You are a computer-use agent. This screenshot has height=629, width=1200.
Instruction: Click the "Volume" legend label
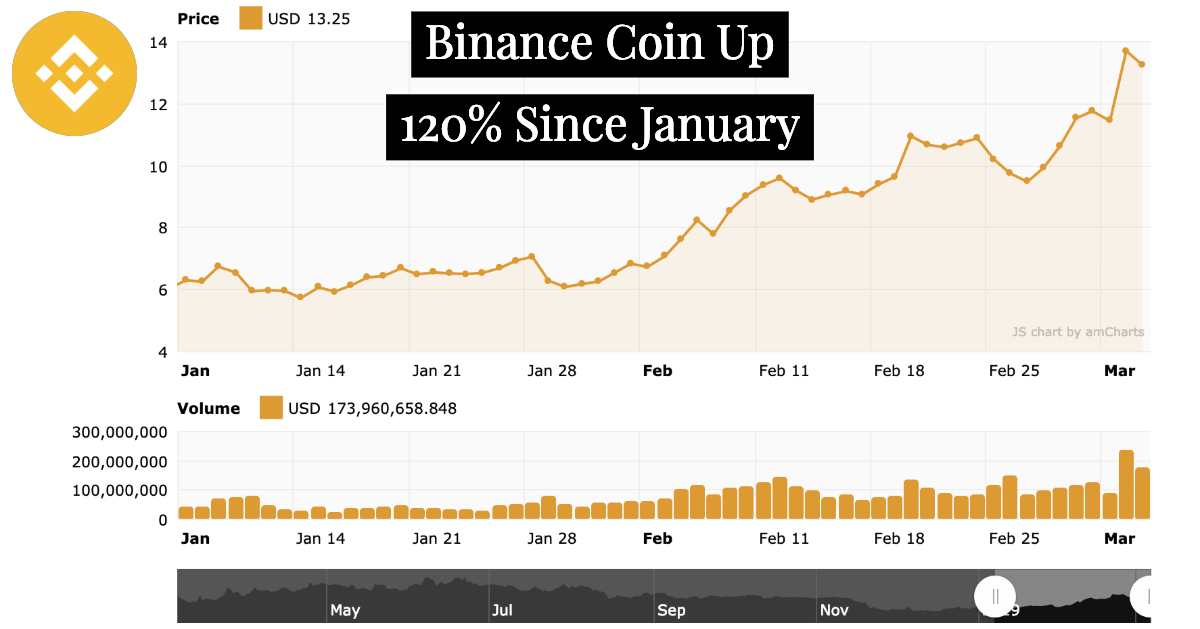(208, 408)
